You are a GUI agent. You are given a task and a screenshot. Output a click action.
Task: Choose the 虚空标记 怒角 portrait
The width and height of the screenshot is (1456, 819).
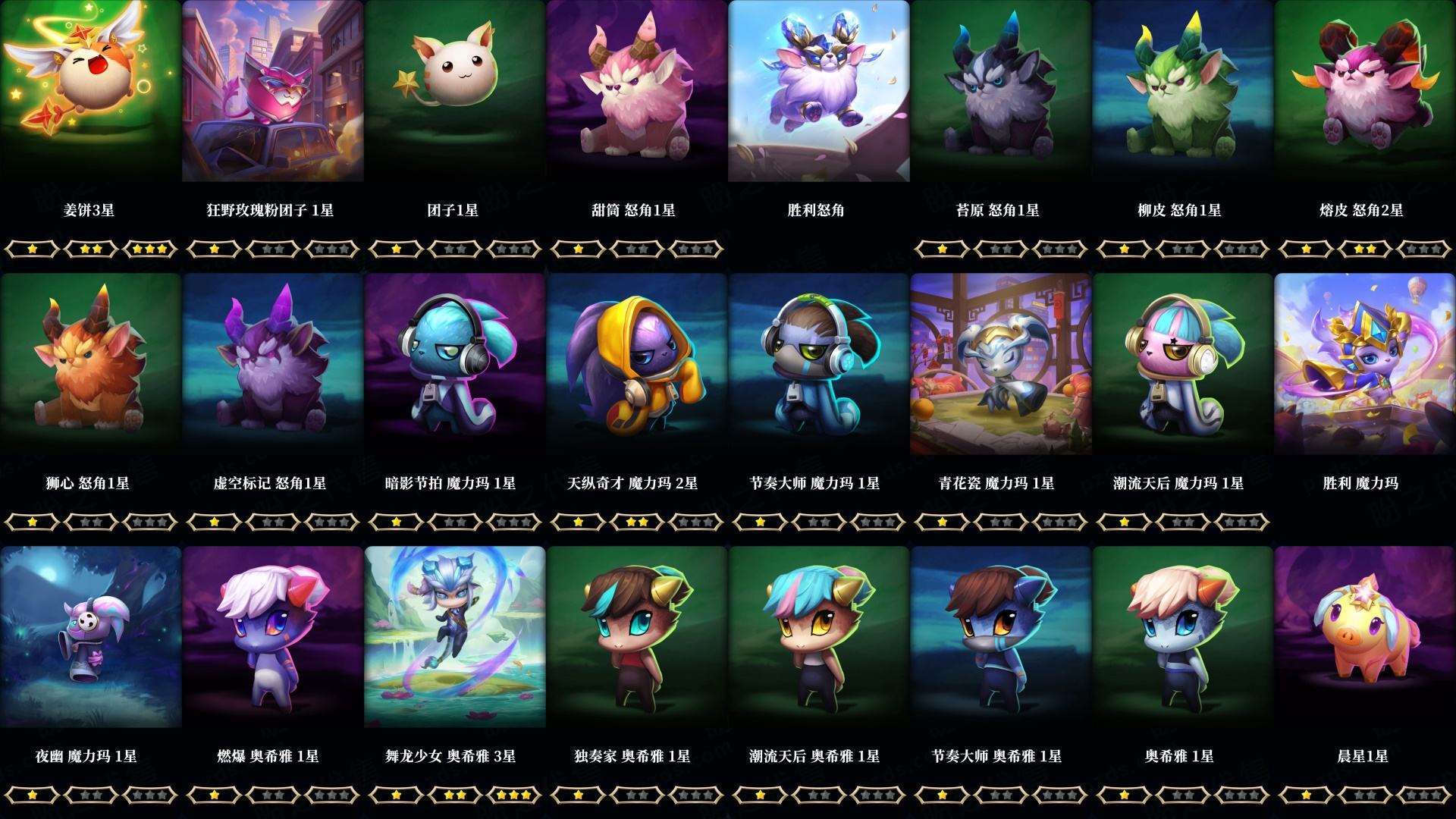[x=272, y=364]
